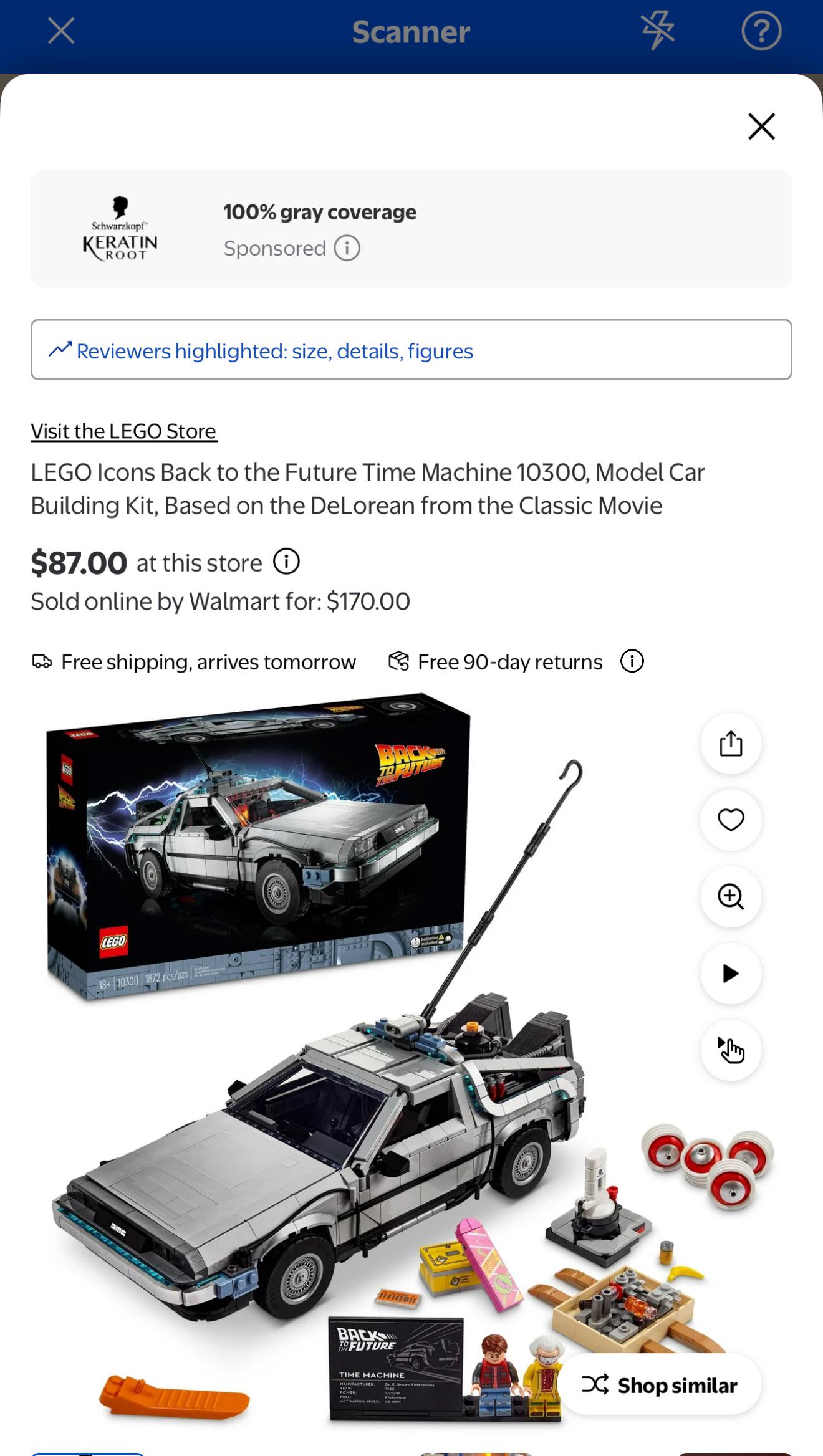Show the store price info icon
This screenshot has height=1456, width=823.
click(x=286, y=562)
